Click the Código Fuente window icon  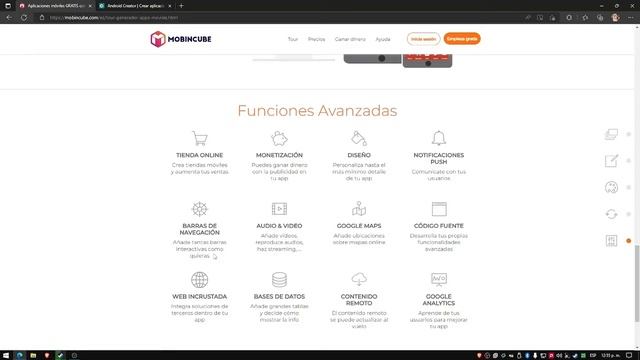439,209
